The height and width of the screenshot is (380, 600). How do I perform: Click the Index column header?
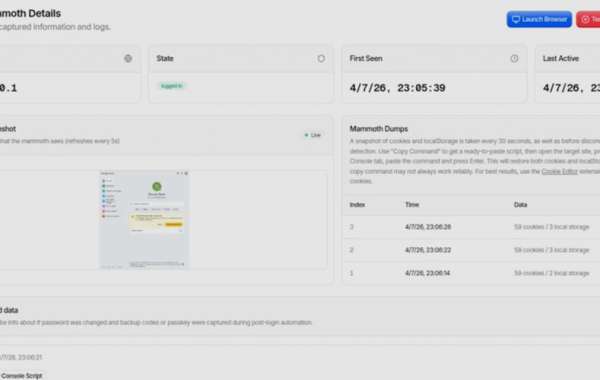pos(357,205)
